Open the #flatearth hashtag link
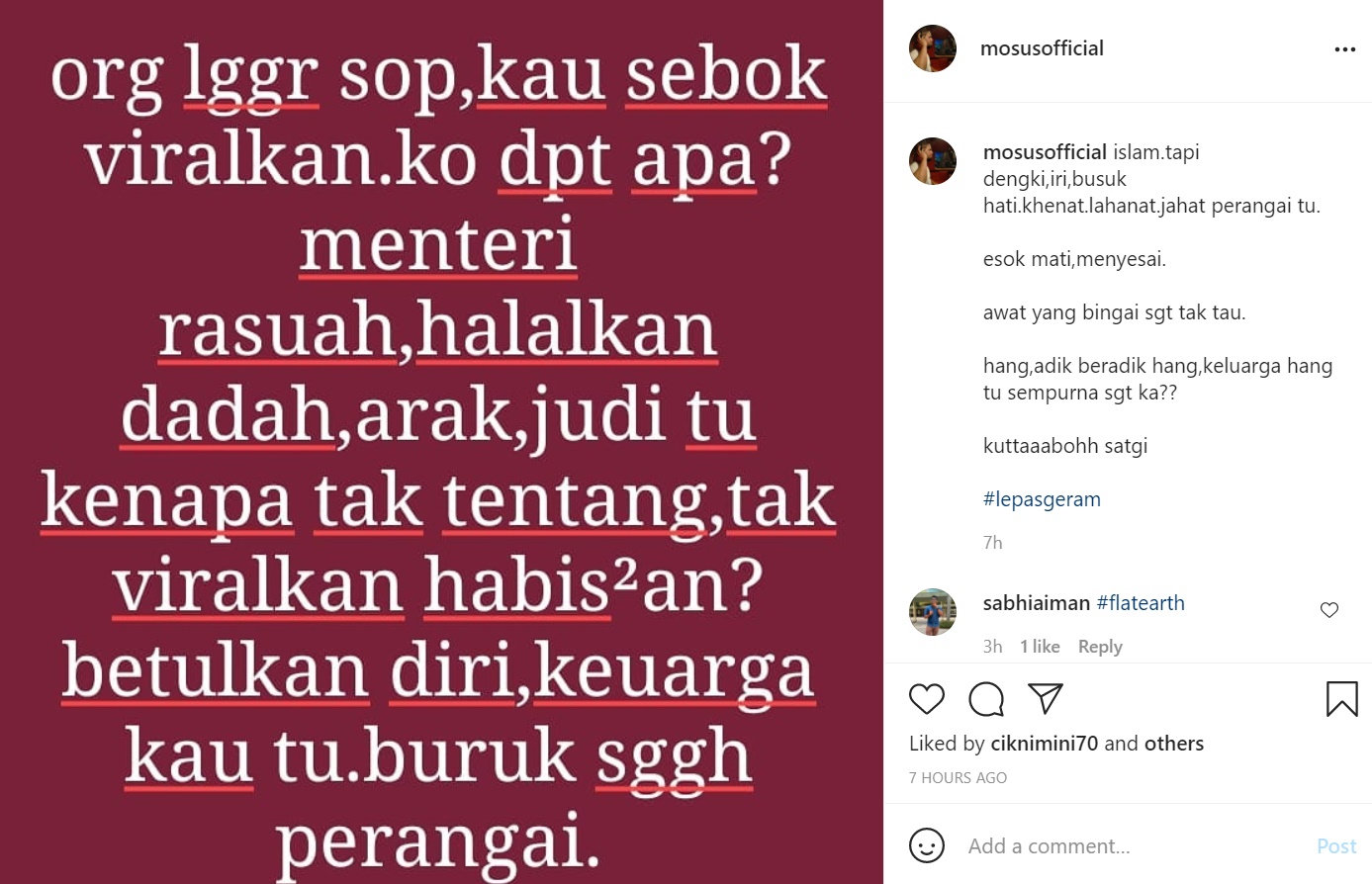Viewport: 1372px width, 884px height. pos(1141,603)
